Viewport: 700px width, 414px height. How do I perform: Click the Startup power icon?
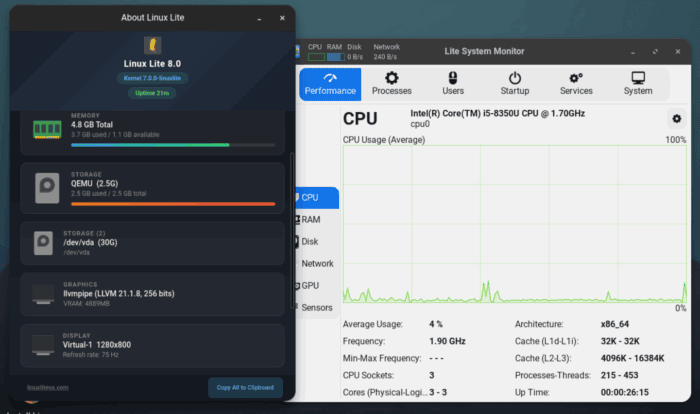click(x=515, y=78)
